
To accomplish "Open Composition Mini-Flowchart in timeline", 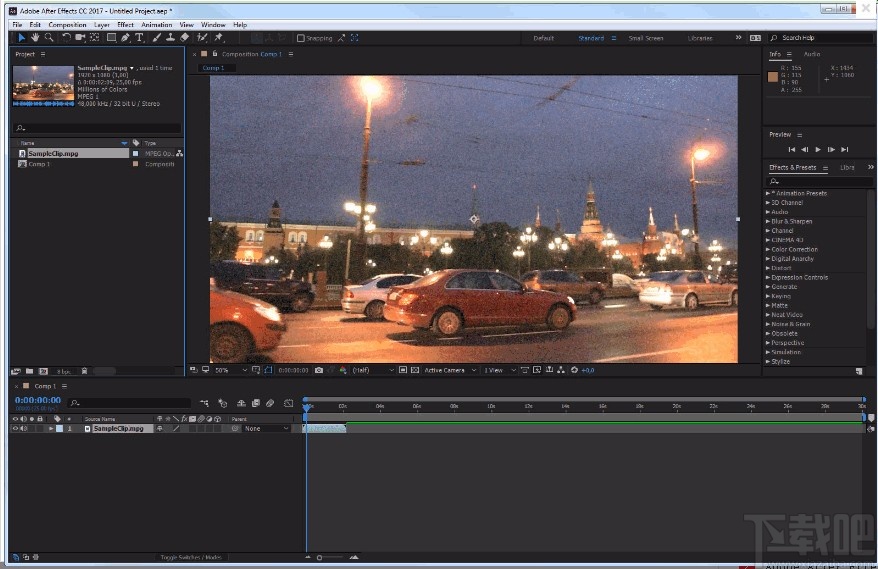I will click(204, 403).
